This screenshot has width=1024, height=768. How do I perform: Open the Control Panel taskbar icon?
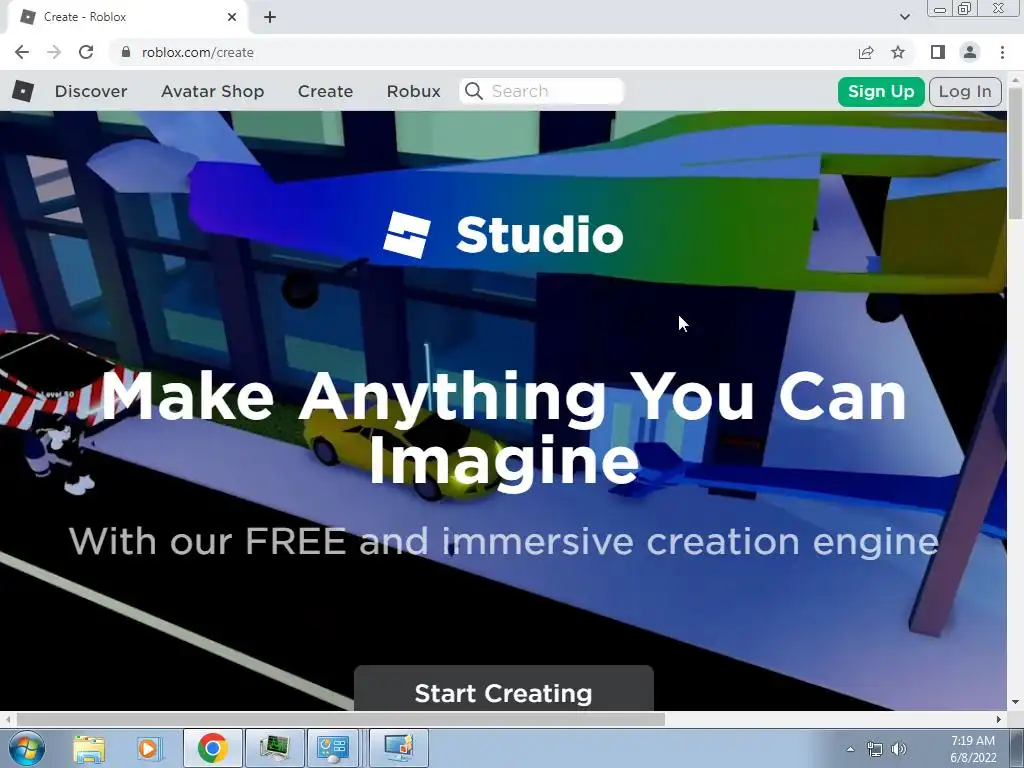tap(333, 748)
